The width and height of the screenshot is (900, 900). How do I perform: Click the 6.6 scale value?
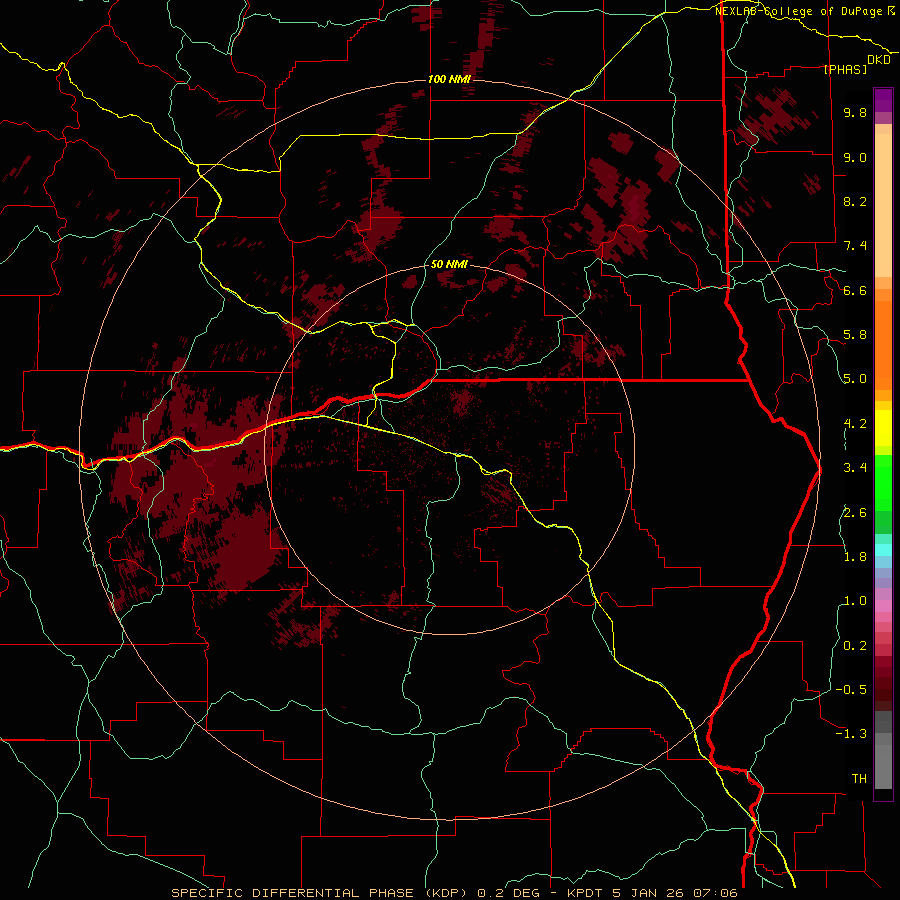(855, 290)
